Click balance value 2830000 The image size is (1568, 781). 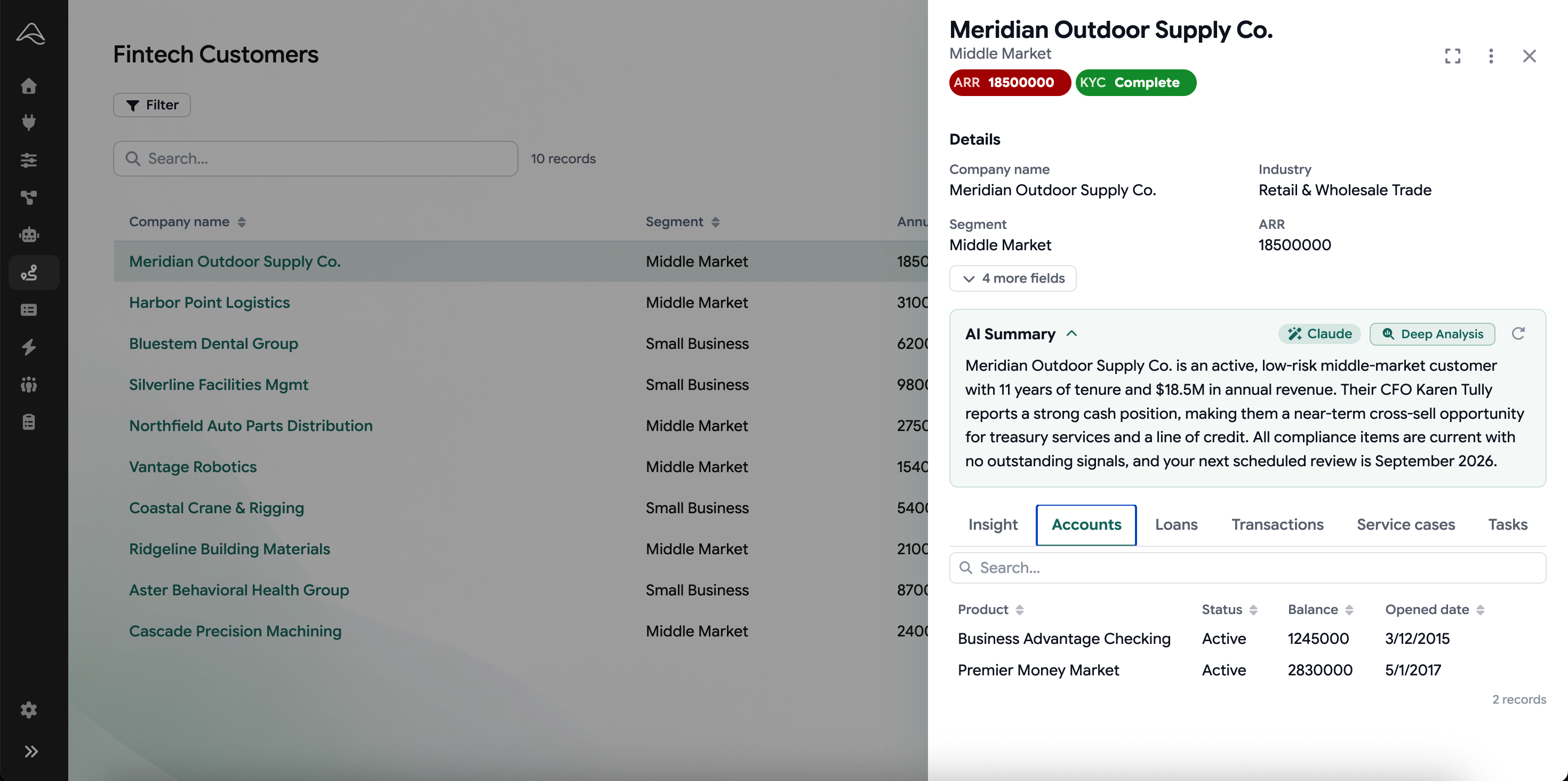[1319, 670]
